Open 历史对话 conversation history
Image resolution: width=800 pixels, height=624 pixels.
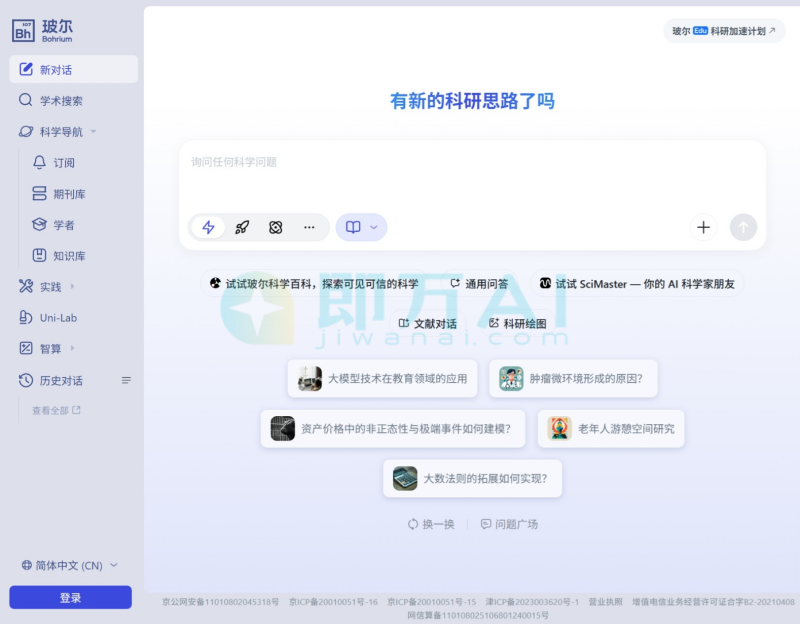tap(60, 380)
